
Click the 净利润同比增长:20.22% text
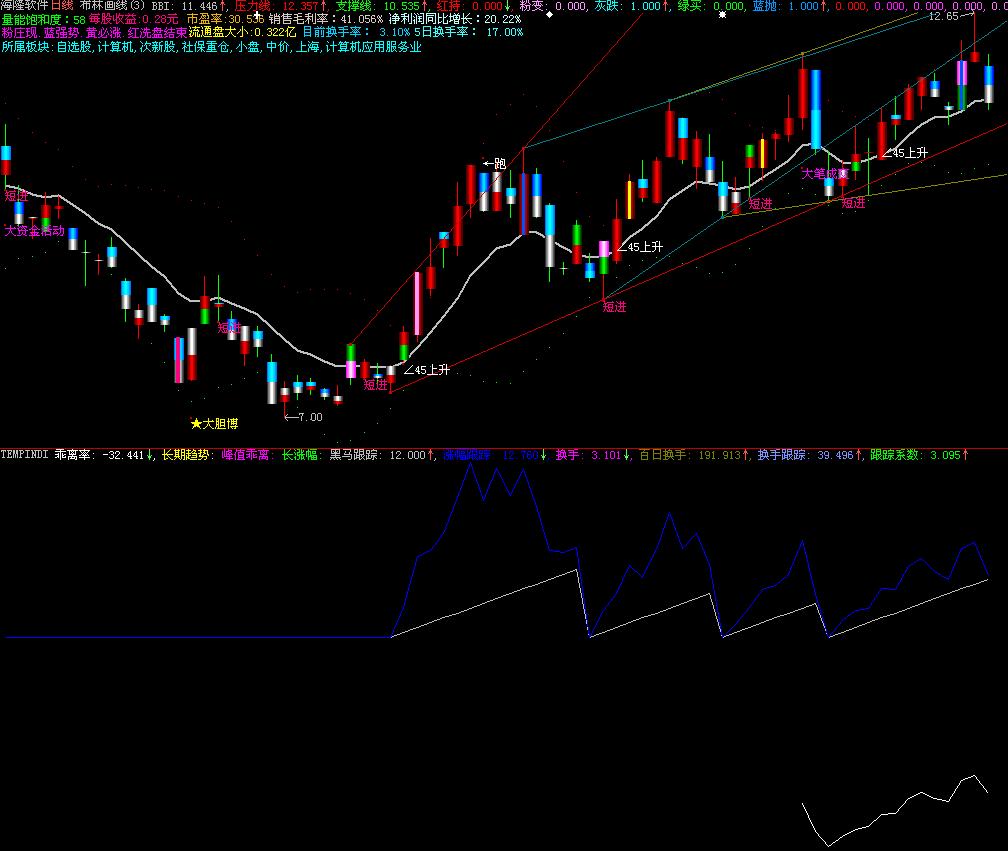(x=455, y=19)
